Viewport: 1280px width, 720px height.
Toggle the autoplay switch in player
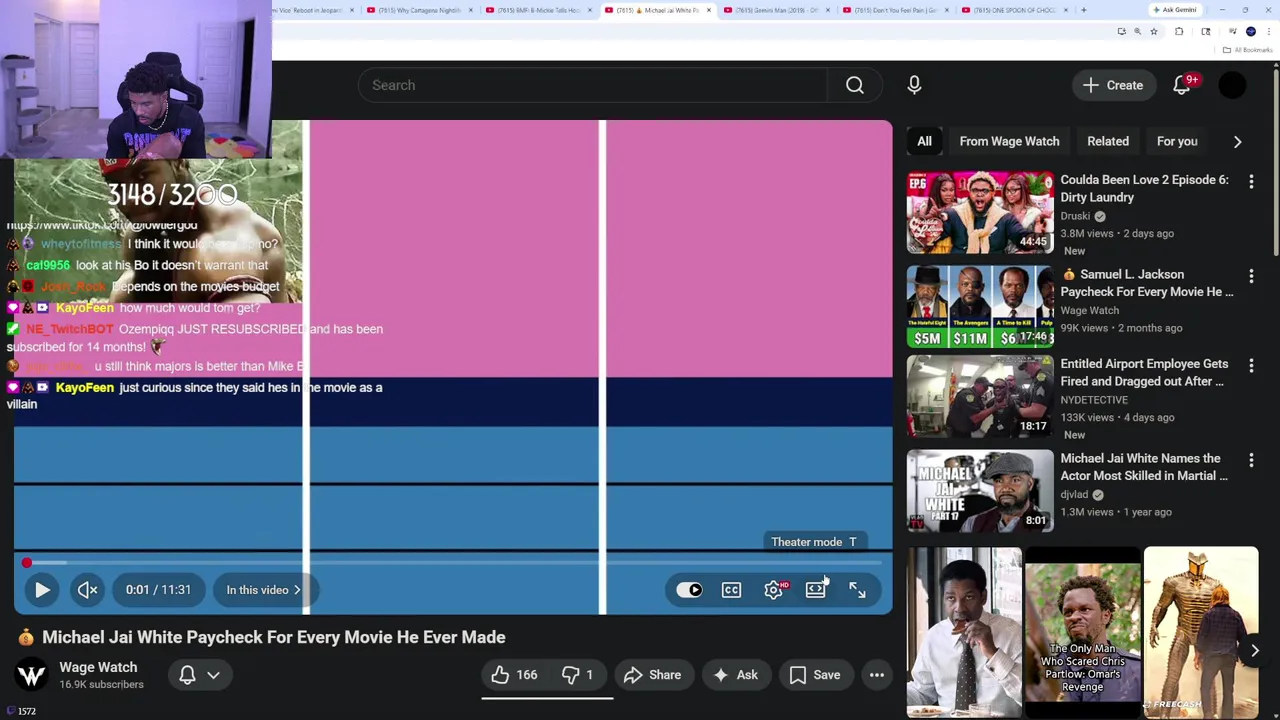[x=689, y=590]
